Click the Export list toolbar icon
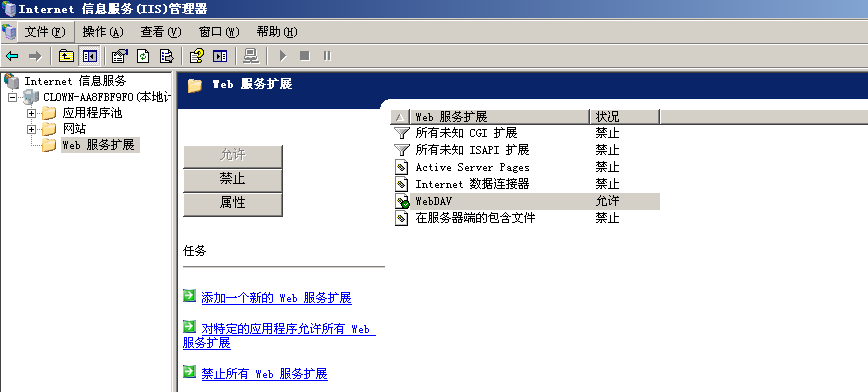Screen dimensions: 868x392 pos(167,56)
